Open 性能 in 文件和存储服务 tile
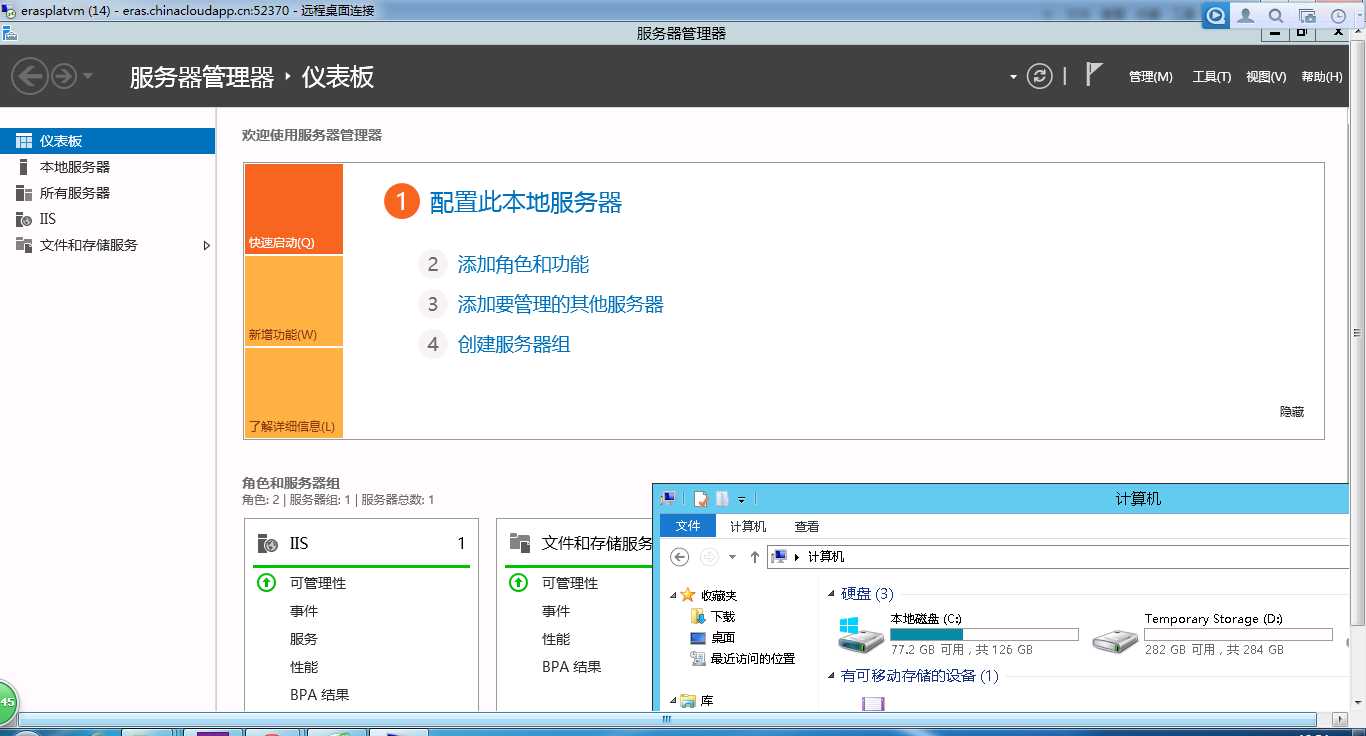Image resolution: width=1366 pixels, height=736 pixels. click(556, 639)
